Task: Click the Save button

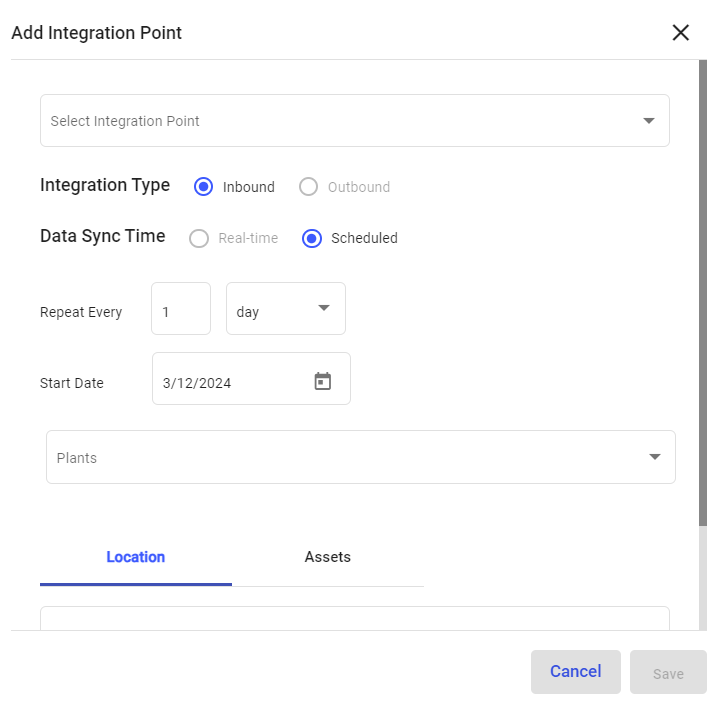Action: point(668,673)
